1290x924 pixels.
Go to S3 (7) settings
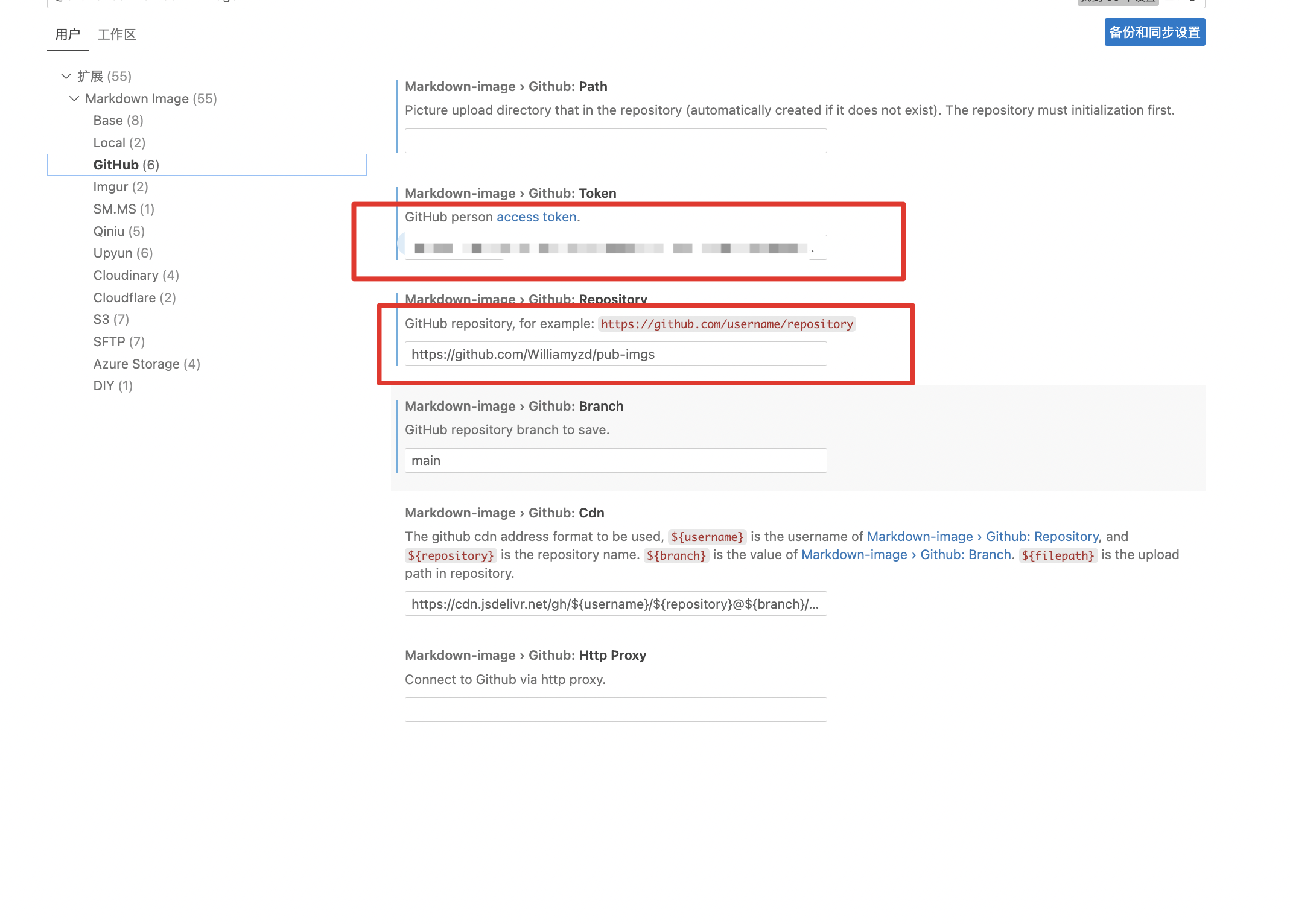point(111,319)
